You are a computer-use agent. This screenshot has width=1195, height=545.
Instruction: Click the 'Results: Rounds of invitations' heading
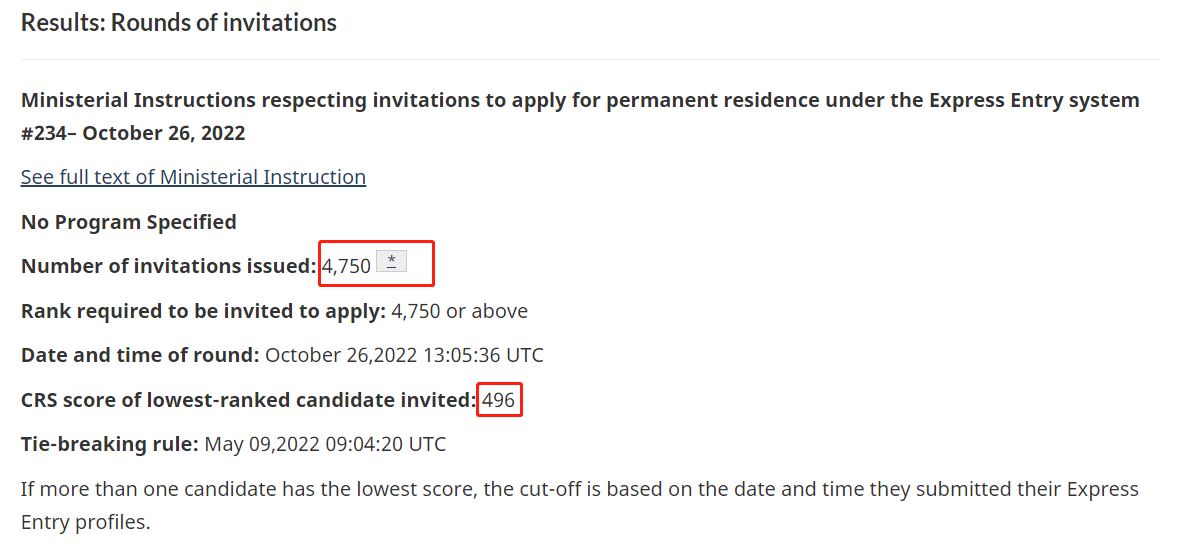179,22
